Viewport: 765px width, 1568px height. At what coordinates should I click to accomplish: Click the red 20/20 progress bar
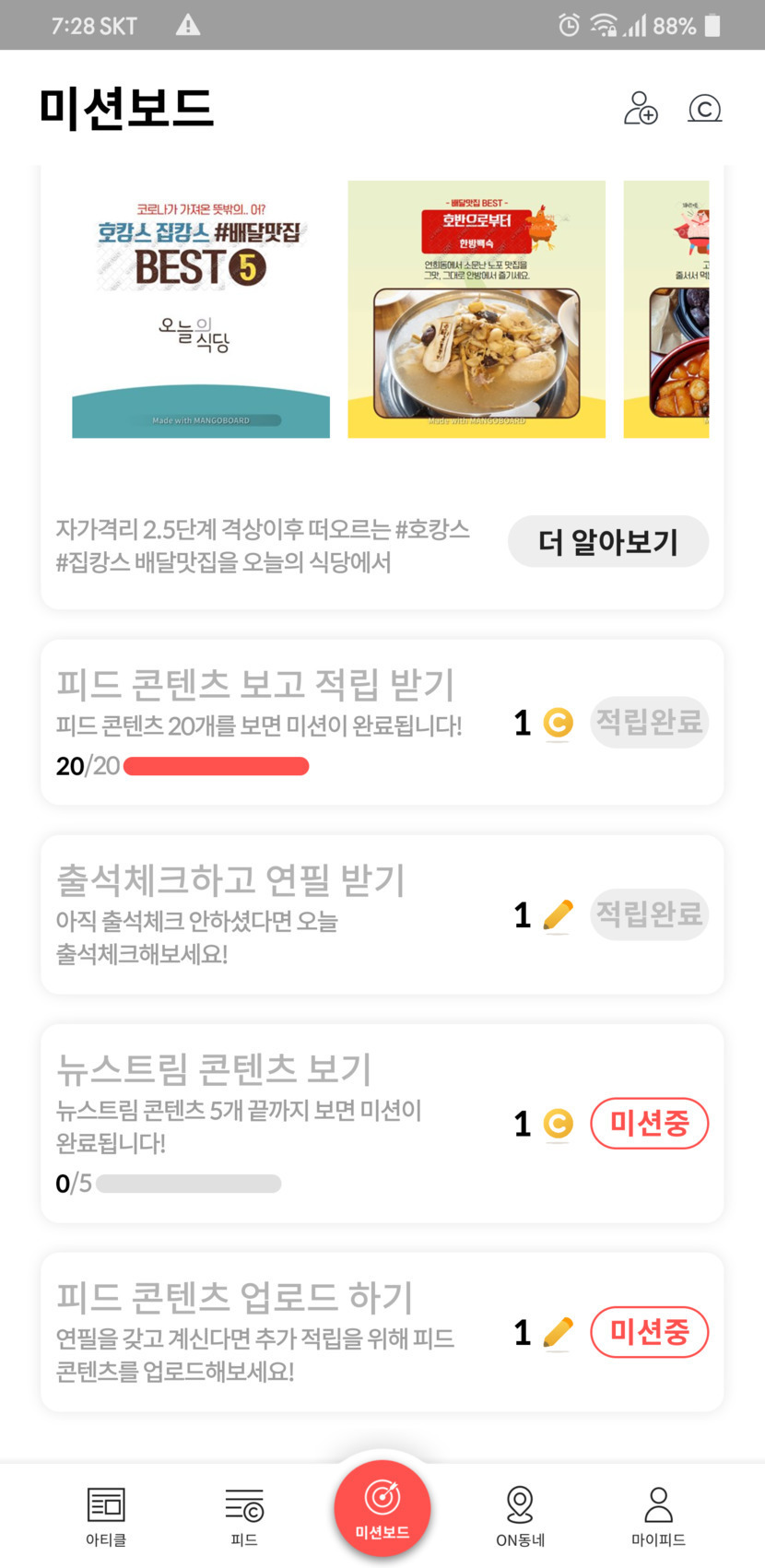tap(216, 766)
